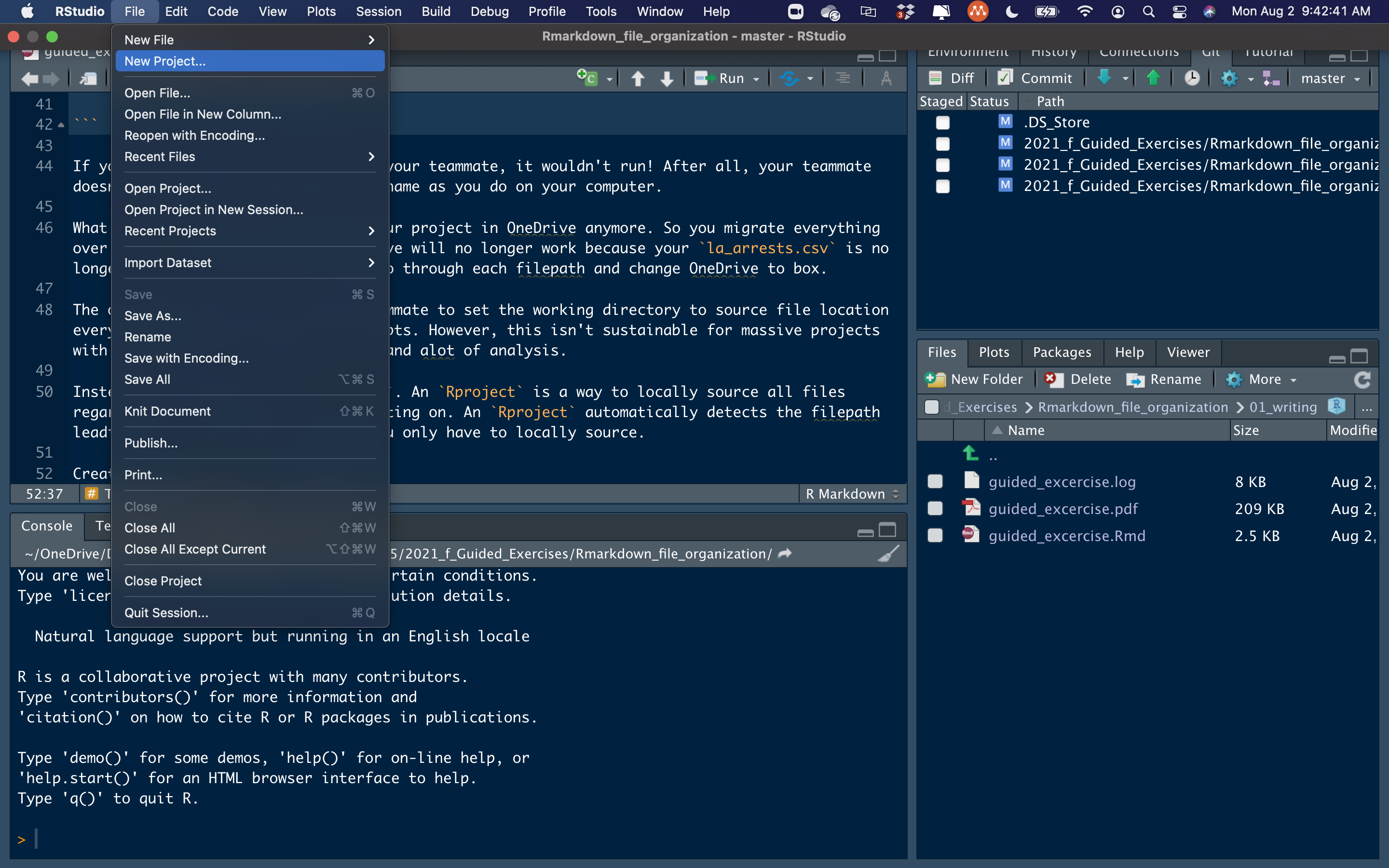Choose Close Project in the File menu

click(x=250, y=581)
